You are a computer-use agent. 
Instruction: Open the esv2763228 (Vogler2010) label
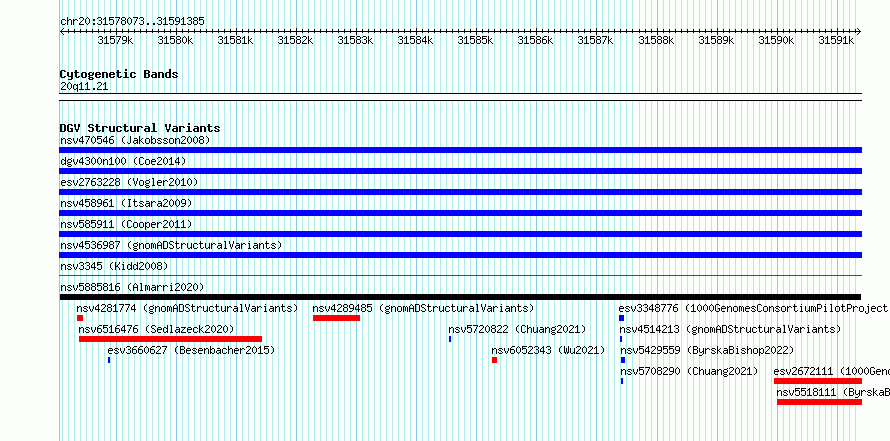pos(129,182)
